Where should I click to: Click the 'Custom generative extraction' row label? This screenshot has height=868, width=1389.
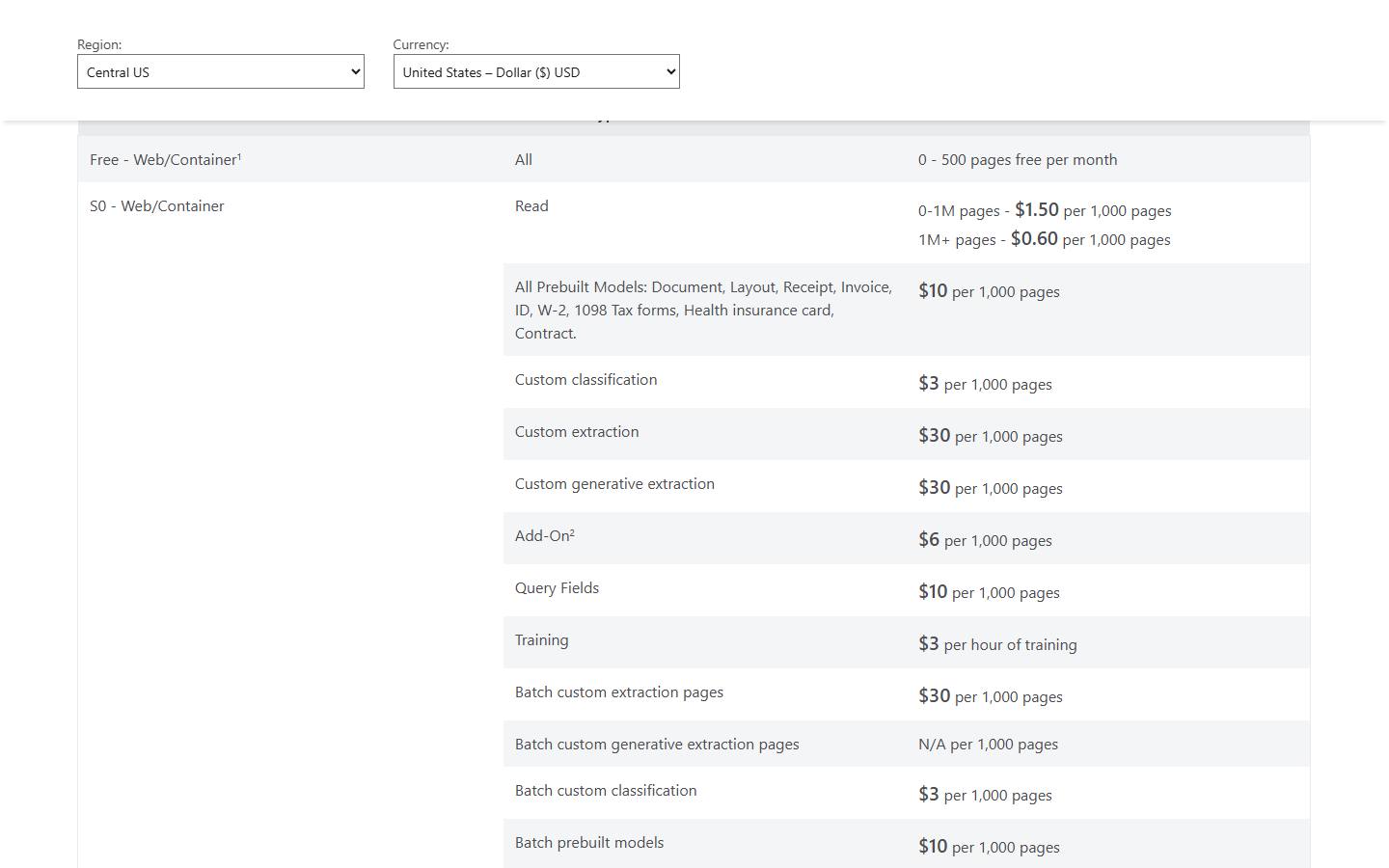(614, 483)
